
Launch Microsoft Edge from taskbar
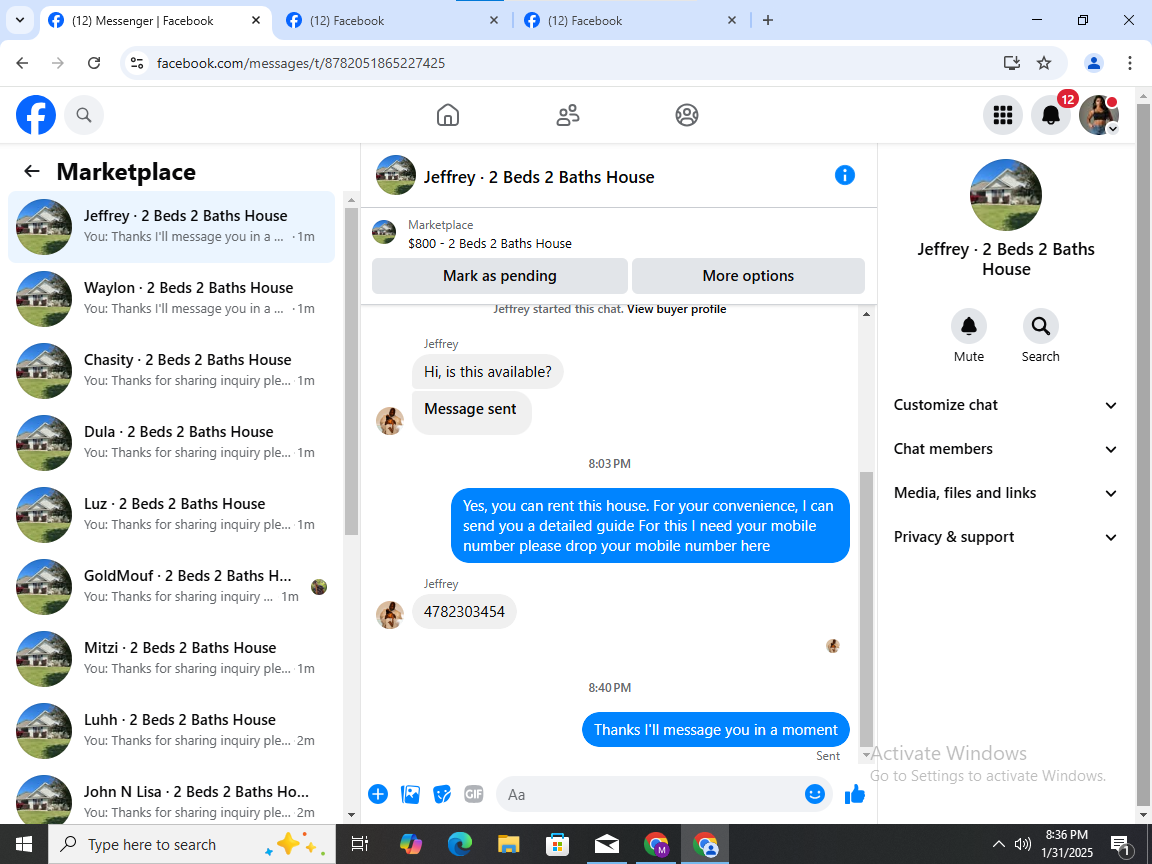point(459,844)
